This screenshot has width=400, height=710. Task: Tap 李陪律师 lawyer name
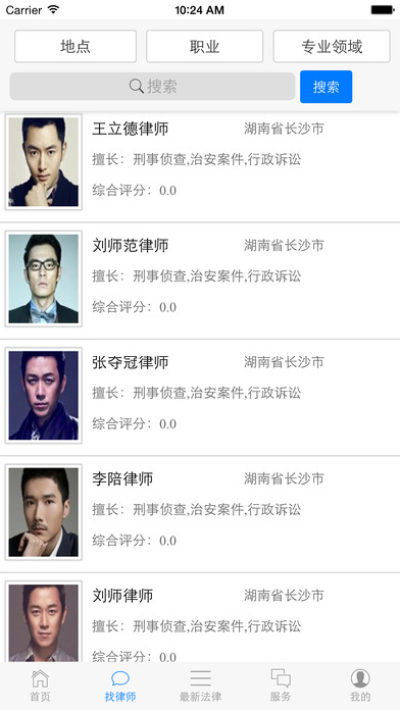click(123, 479)
